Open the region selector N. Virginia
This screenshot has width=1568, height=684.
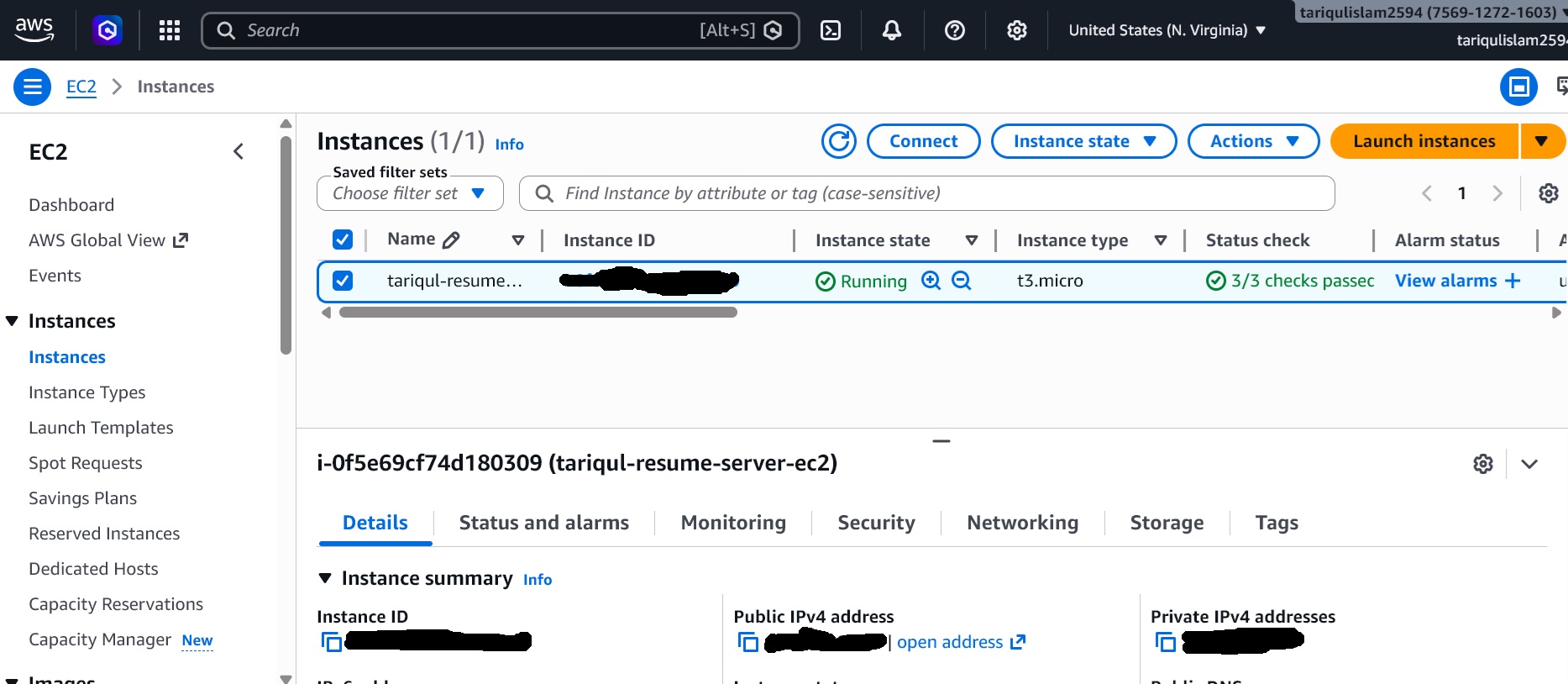coord(1167,30)
